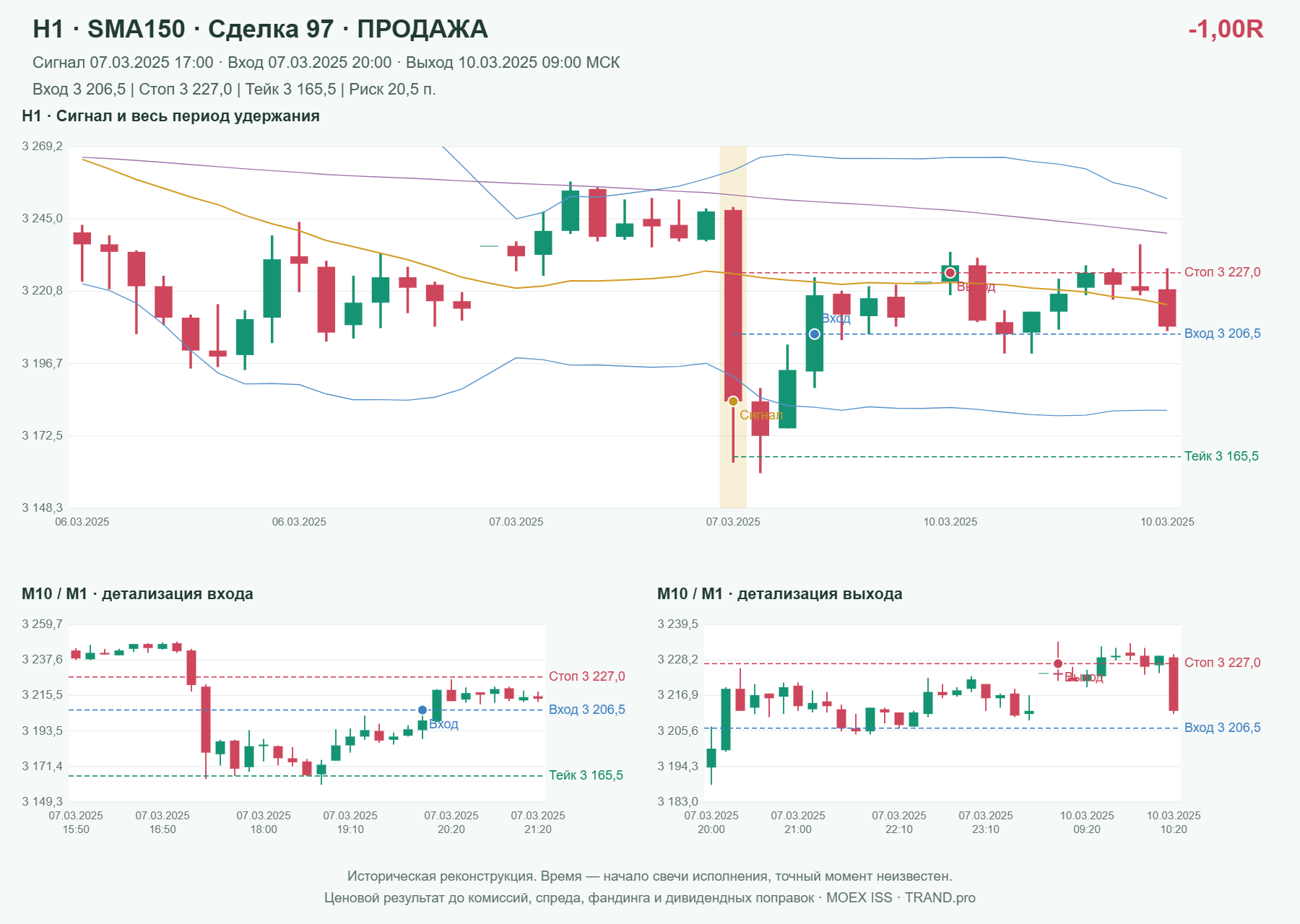Click heading 'M10 / M1 · детализация входа'
Viewport: 1300px width, 924px height.
[137, 594]
